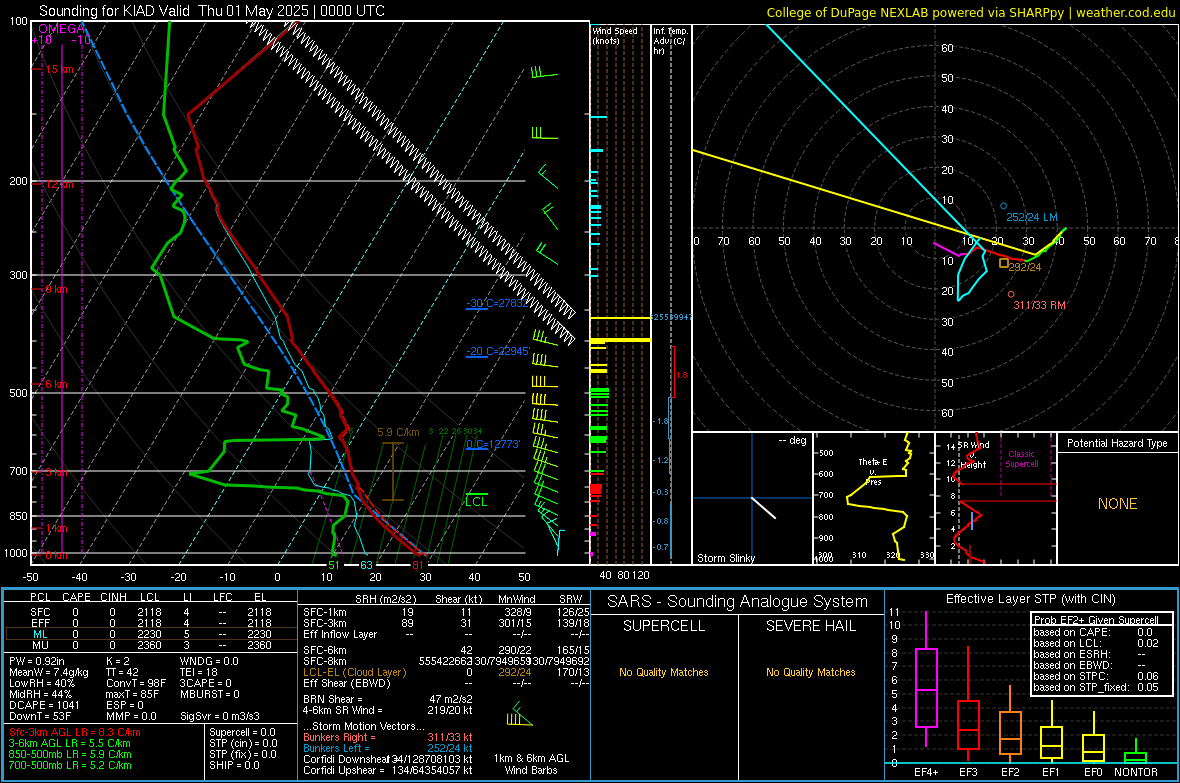
Task: Click No Quality Matches under SUPERCELL
Action: coord(664,672)
